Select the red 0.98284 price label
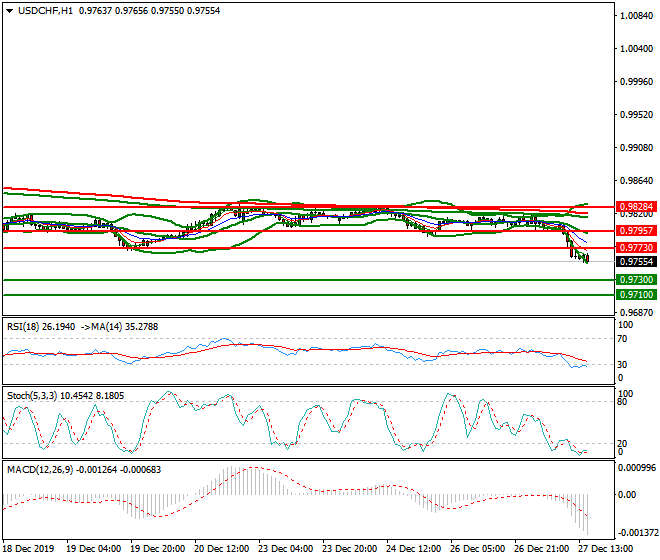The width and height of the screenshot is (660, 560). [635, 206]
